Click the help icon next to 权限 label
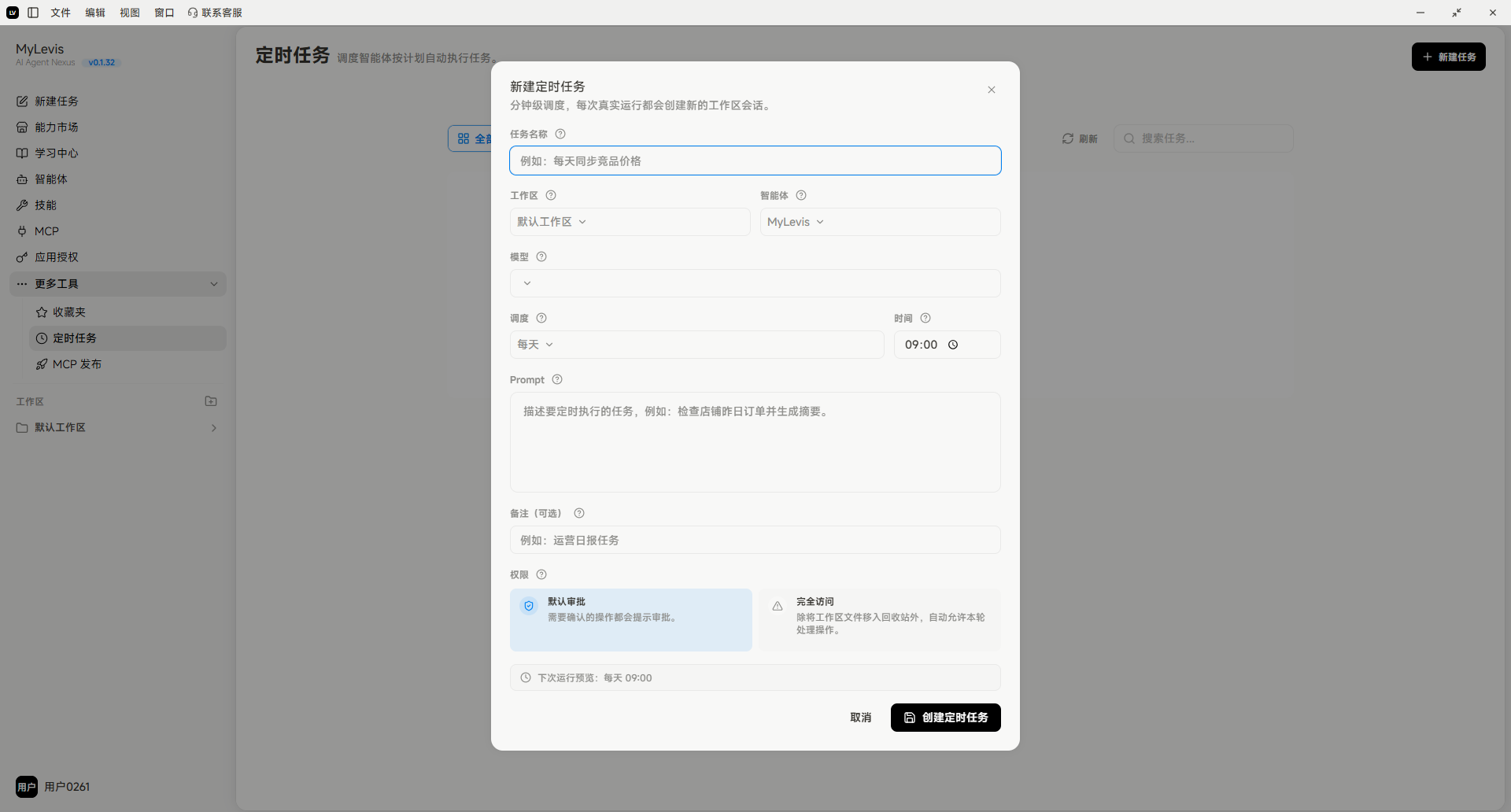This screenshot has height=812, width=1511. click(x=541, y=574)
